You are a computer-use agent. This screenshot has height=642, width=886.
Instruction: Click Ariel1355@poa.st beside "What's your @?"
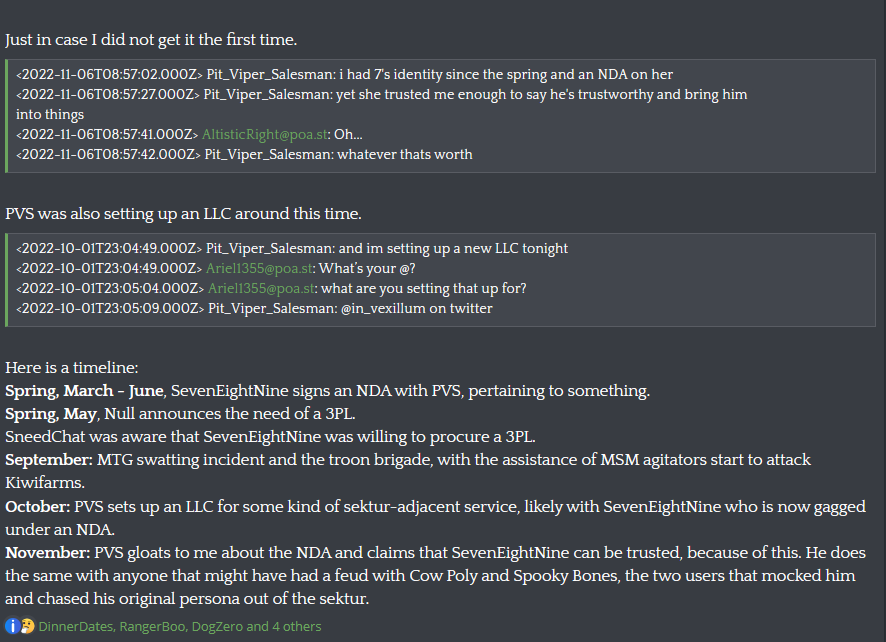coord(260,268)
